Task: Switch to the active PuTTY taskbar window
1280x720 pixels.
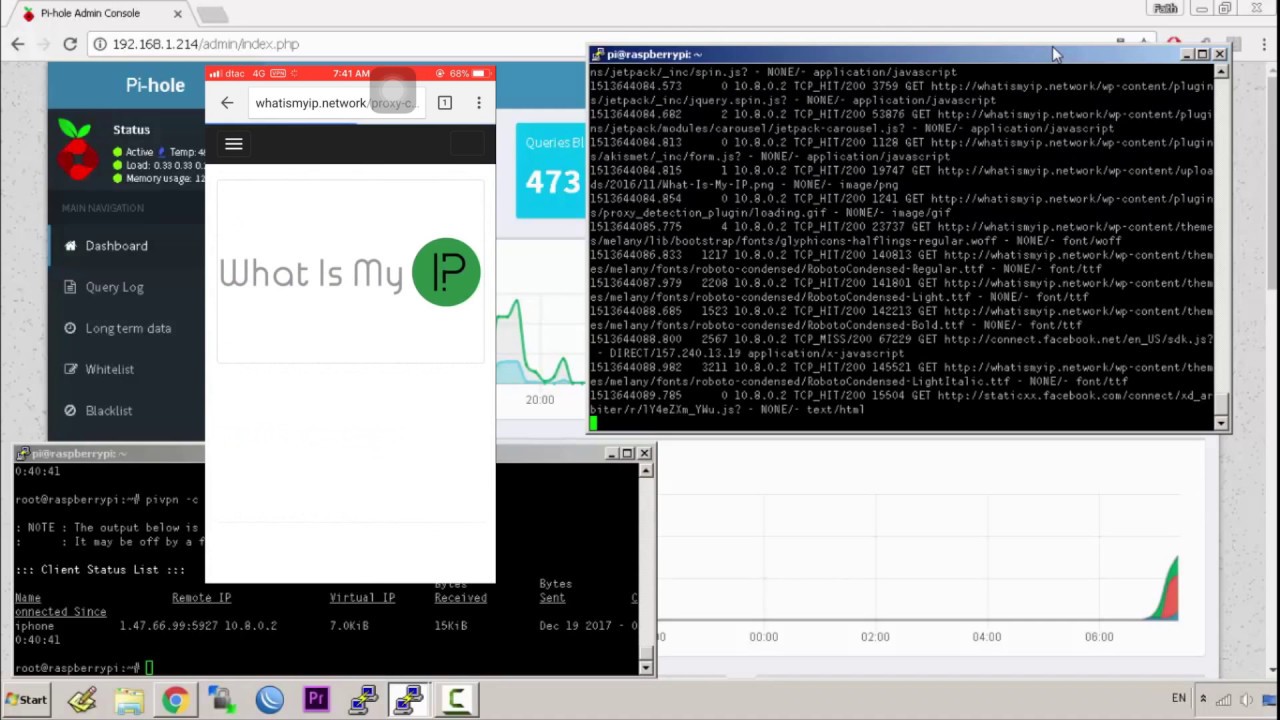Action: (x=409, y=699)
